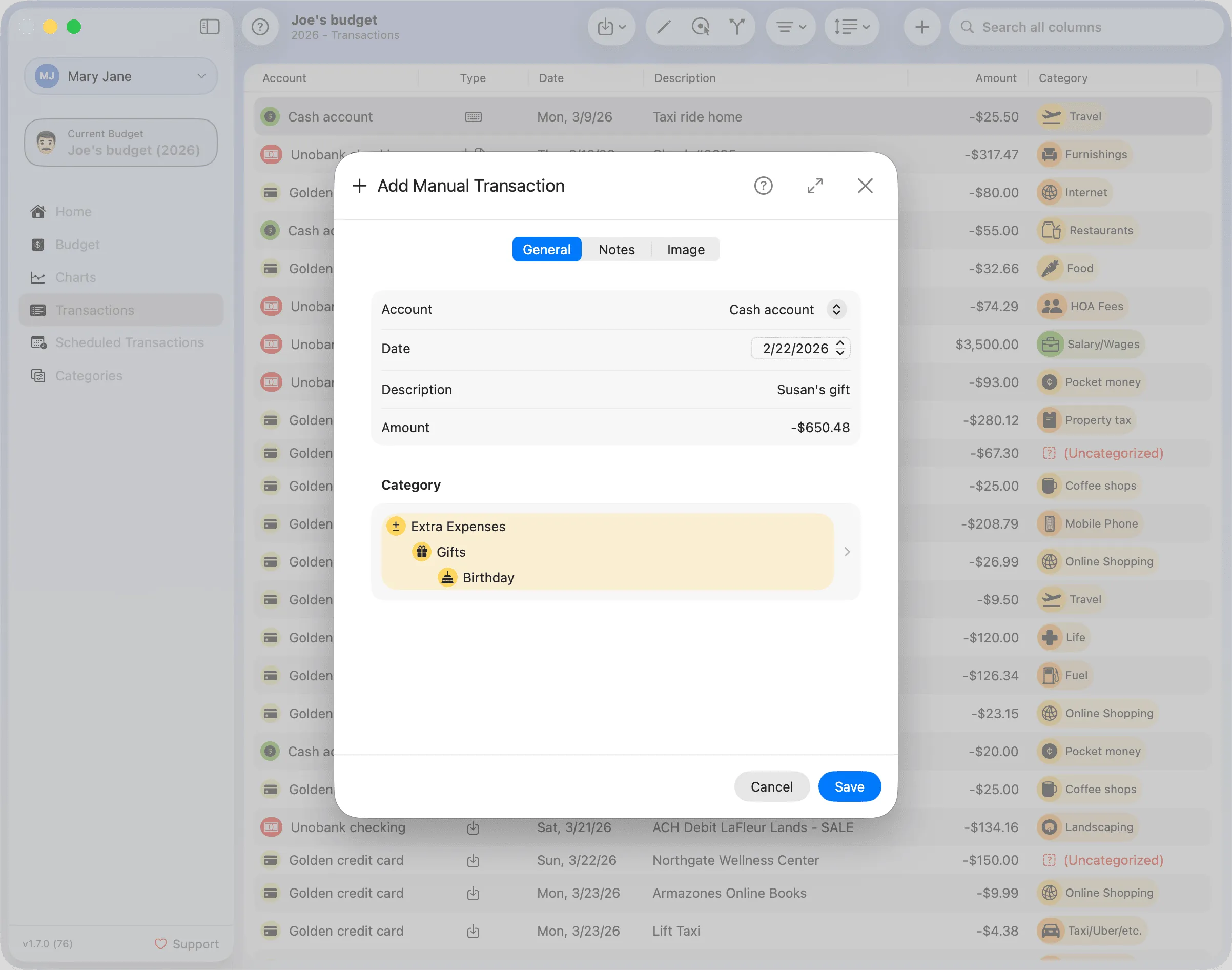Sort by the Amount column header
This screenshot has height=970, width=1232.
point(996,78)
